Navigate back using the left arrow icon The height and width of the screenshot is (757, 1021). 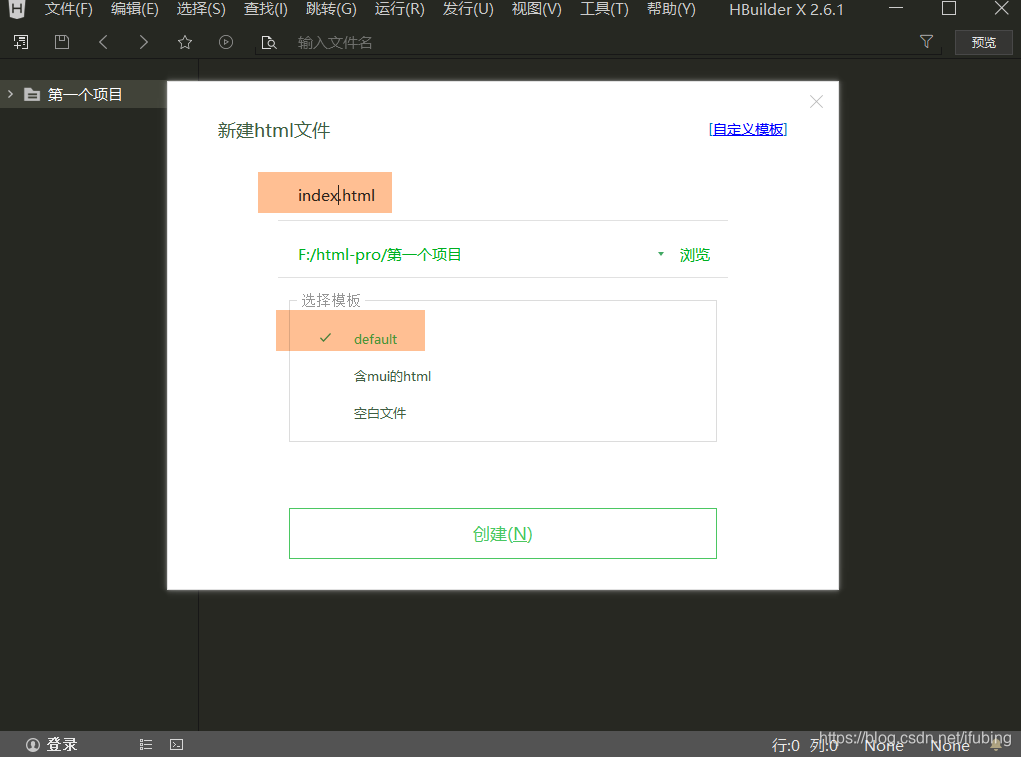pos(103,42)
